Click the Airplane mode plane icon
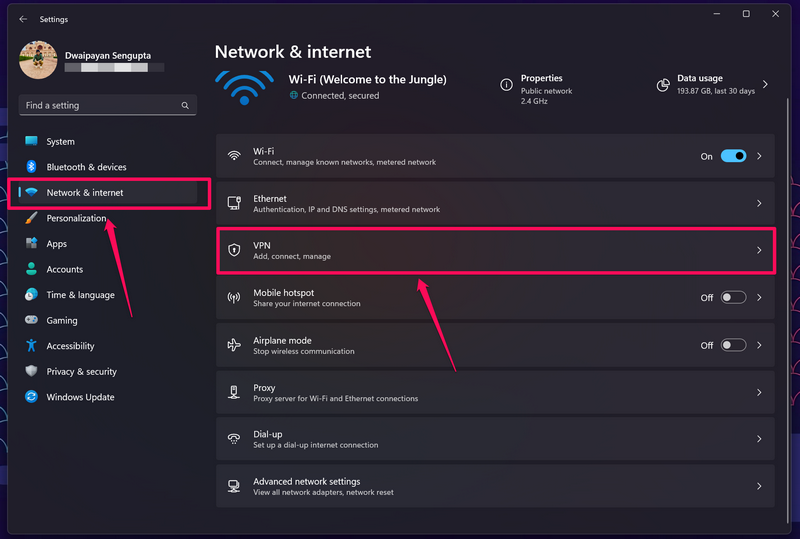Screen dimensions: 800x539 pyautogui.click(x=234, y=345)
